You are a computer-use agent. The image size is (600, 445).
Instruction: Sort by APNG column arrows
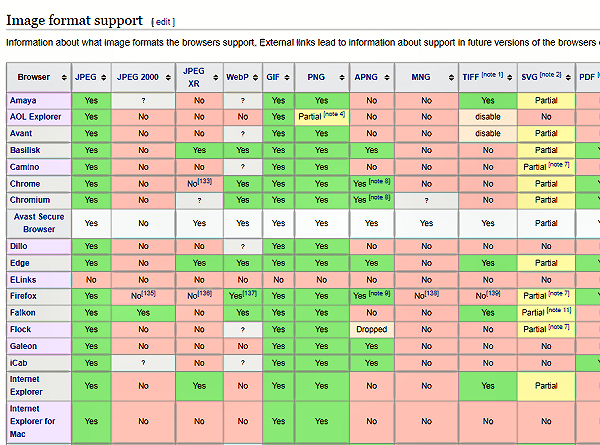point(387,77)
